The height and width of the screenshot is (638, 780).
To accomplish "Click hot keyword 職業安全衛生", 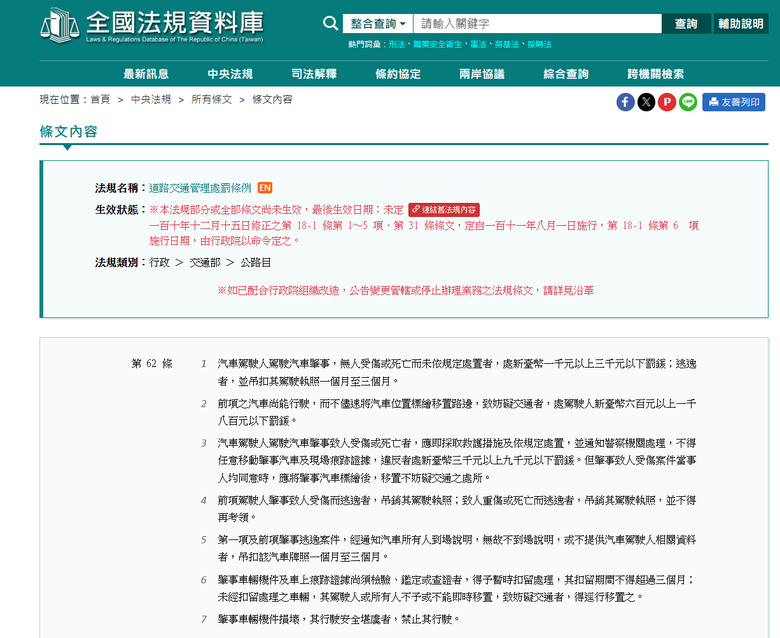I will pyautogui.click(x=438, y=44).
